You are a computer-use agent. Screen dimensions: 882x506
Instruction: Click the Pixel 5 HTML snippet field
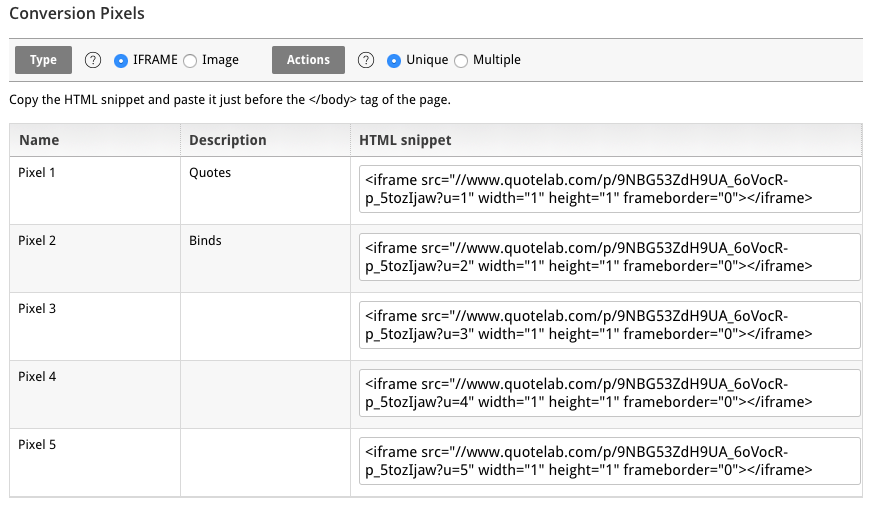pos(610,461)
